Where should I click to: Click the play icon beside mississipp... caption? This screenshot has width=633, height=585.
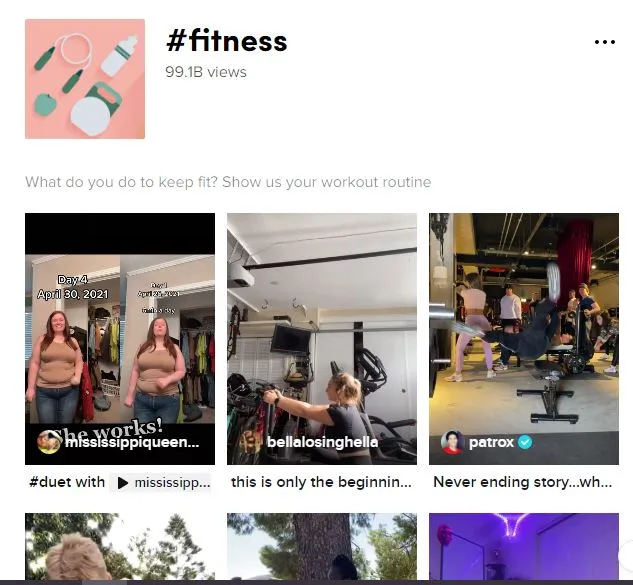(x=123, y=482)
